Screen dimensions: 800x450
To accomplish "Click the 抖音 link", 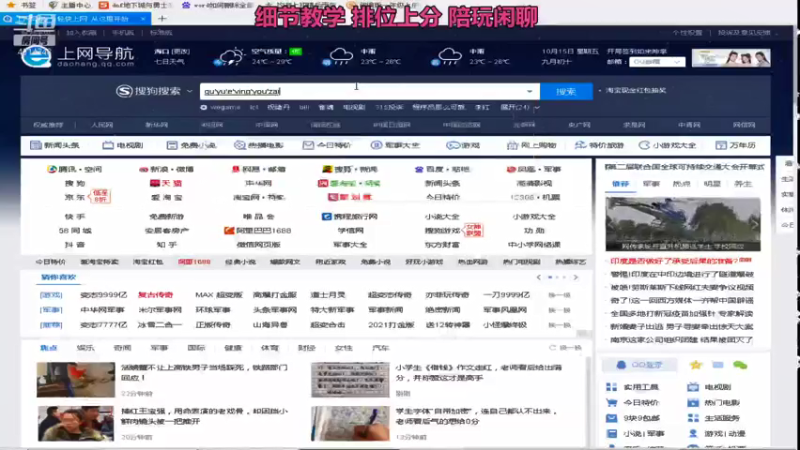I will click(75, 245).
